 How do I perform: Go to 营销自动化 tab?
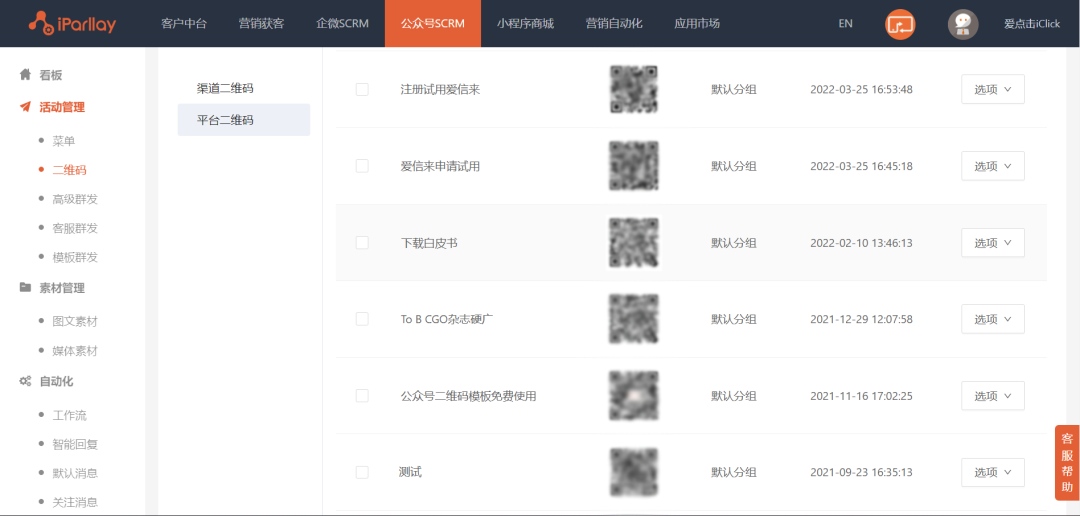614,23
